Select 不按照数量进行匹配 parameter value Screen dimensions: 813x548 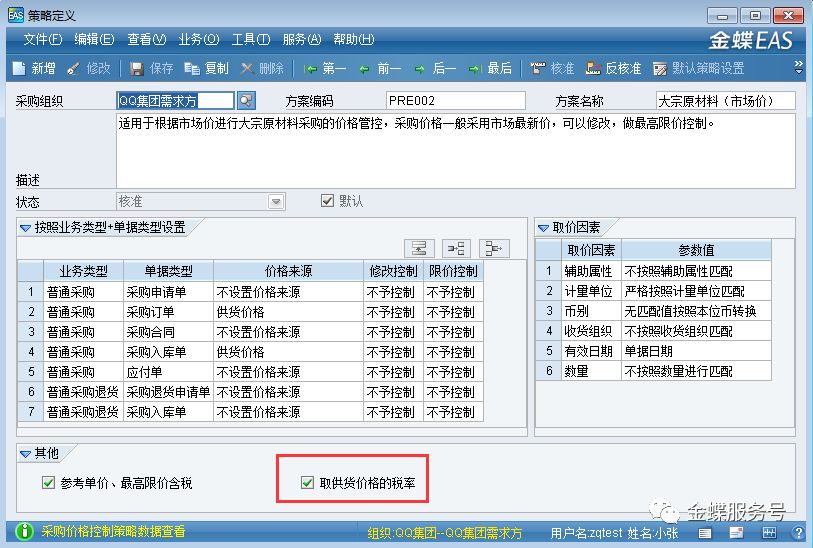696,371
